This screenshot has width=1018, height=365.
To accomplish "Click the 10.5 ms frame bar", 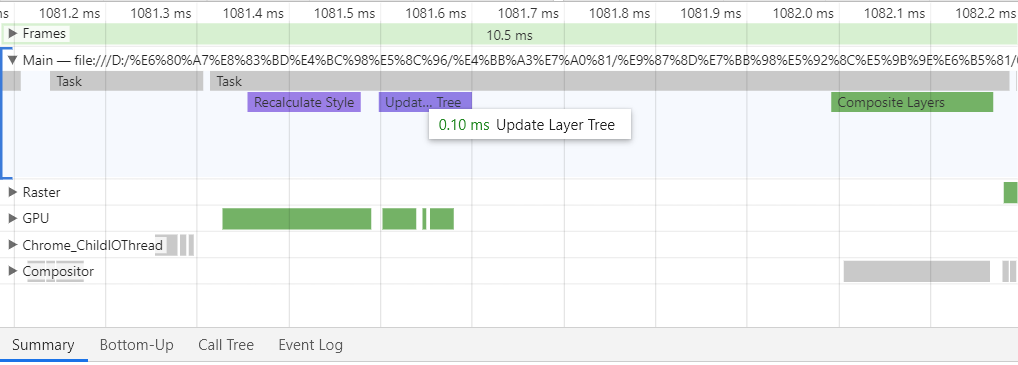I will tap(509, 34).
